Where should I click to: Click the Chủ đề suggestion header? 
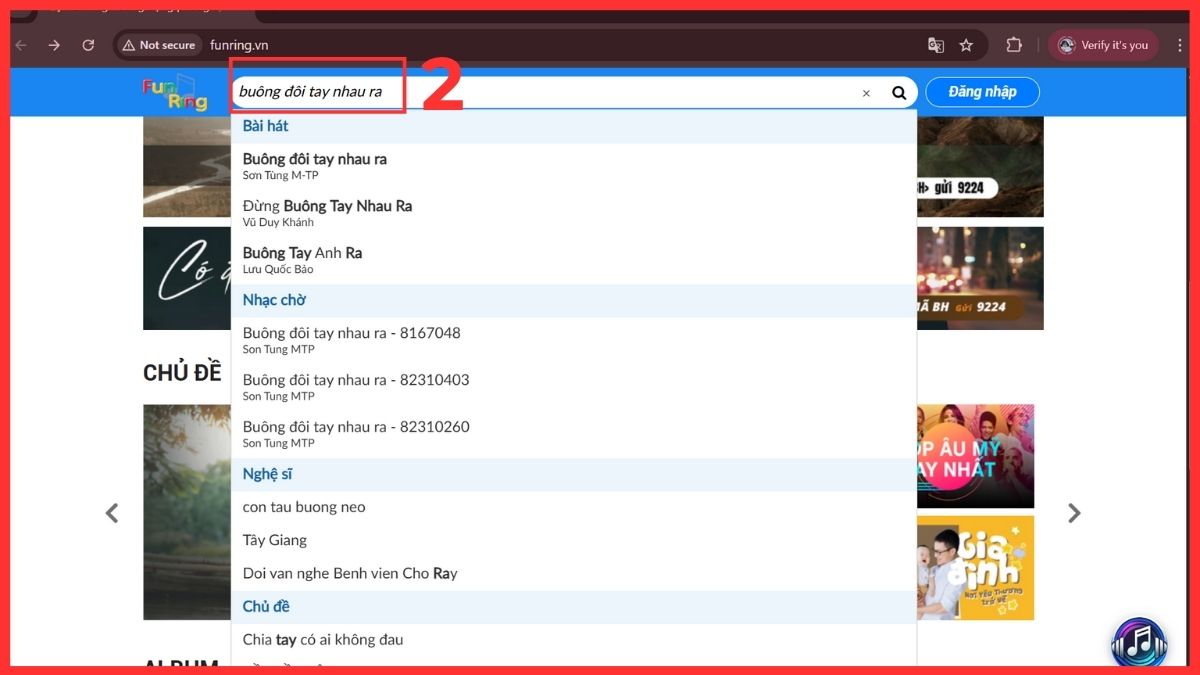pyautogui.click(x=574, y=607)
